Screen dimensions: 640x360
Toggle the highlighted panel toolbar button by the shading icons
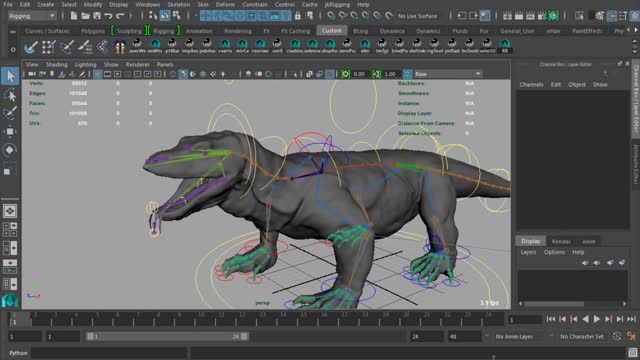click(183, 74)
